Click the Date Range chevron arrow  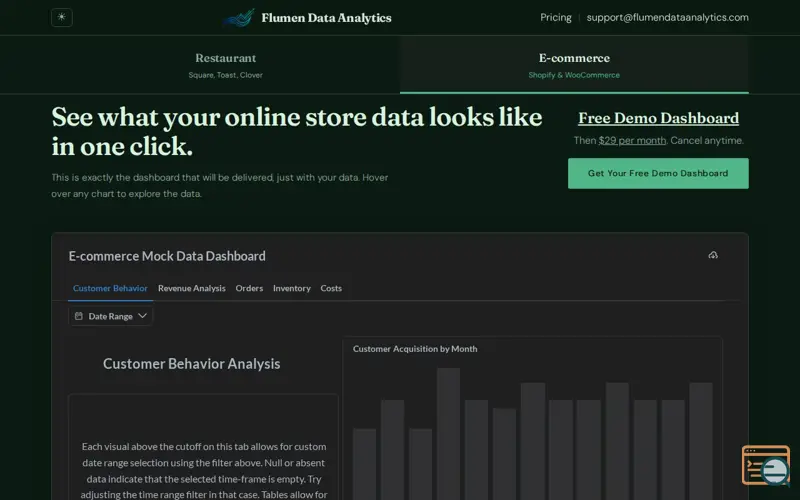[142, 316]
